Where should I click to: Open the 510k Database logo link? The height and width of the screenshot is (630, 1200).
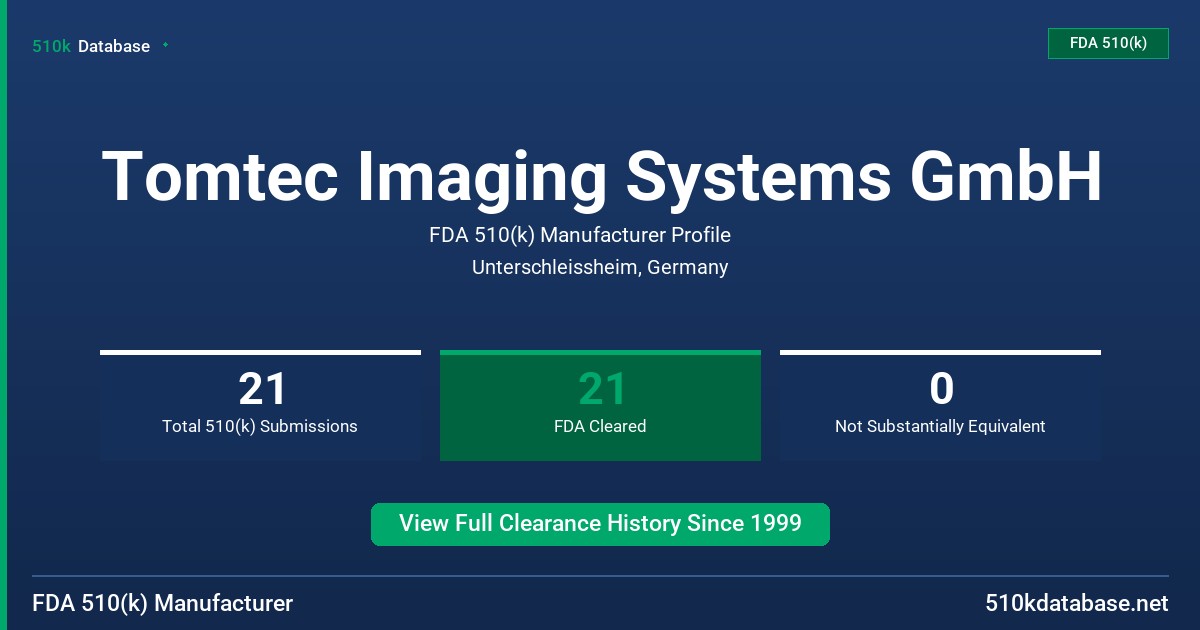91,46
